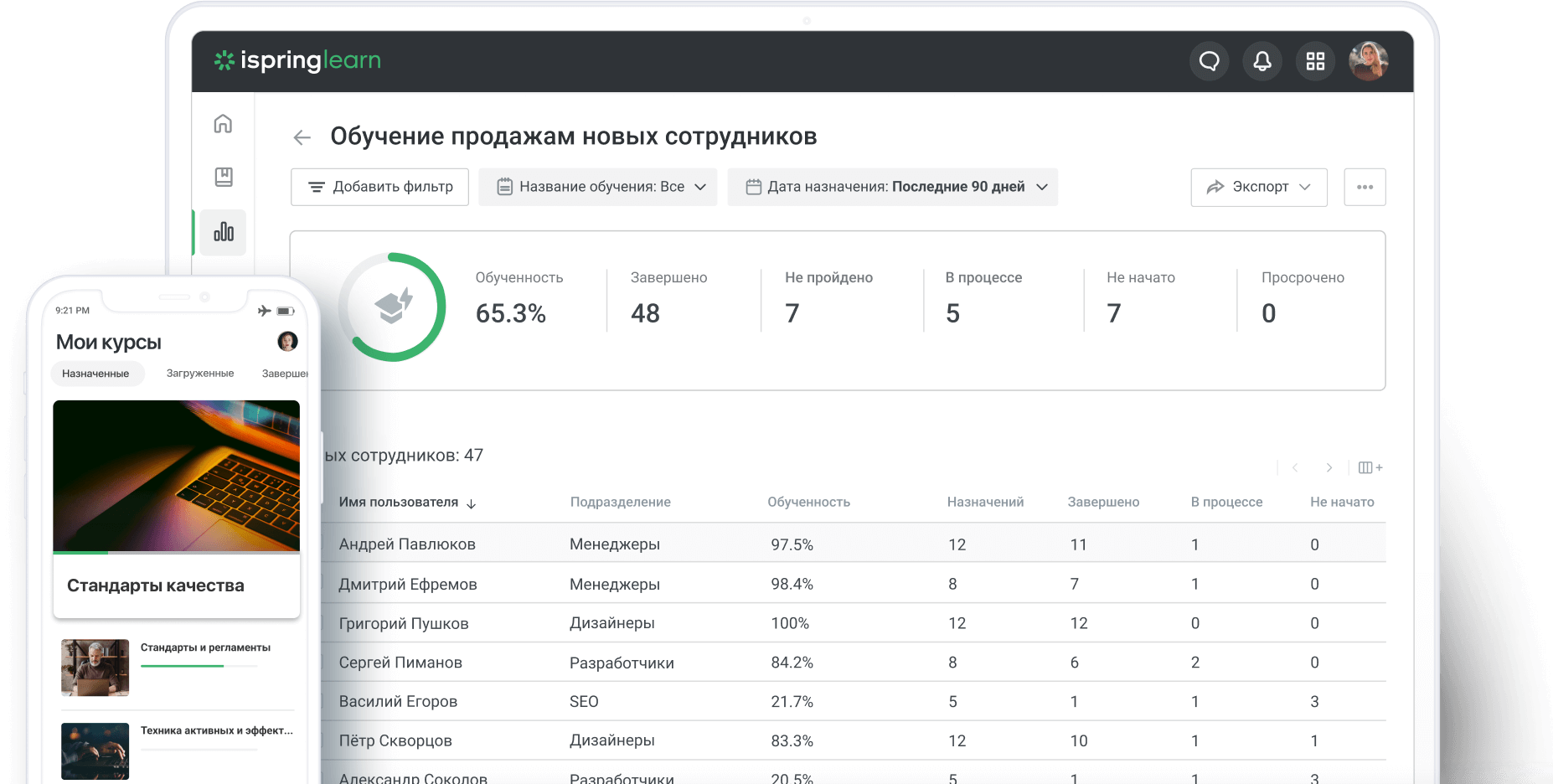This screenshot has width=1553, height=784.
Task: Open user Андрей Павлюков row
Action: coord(853,544)
